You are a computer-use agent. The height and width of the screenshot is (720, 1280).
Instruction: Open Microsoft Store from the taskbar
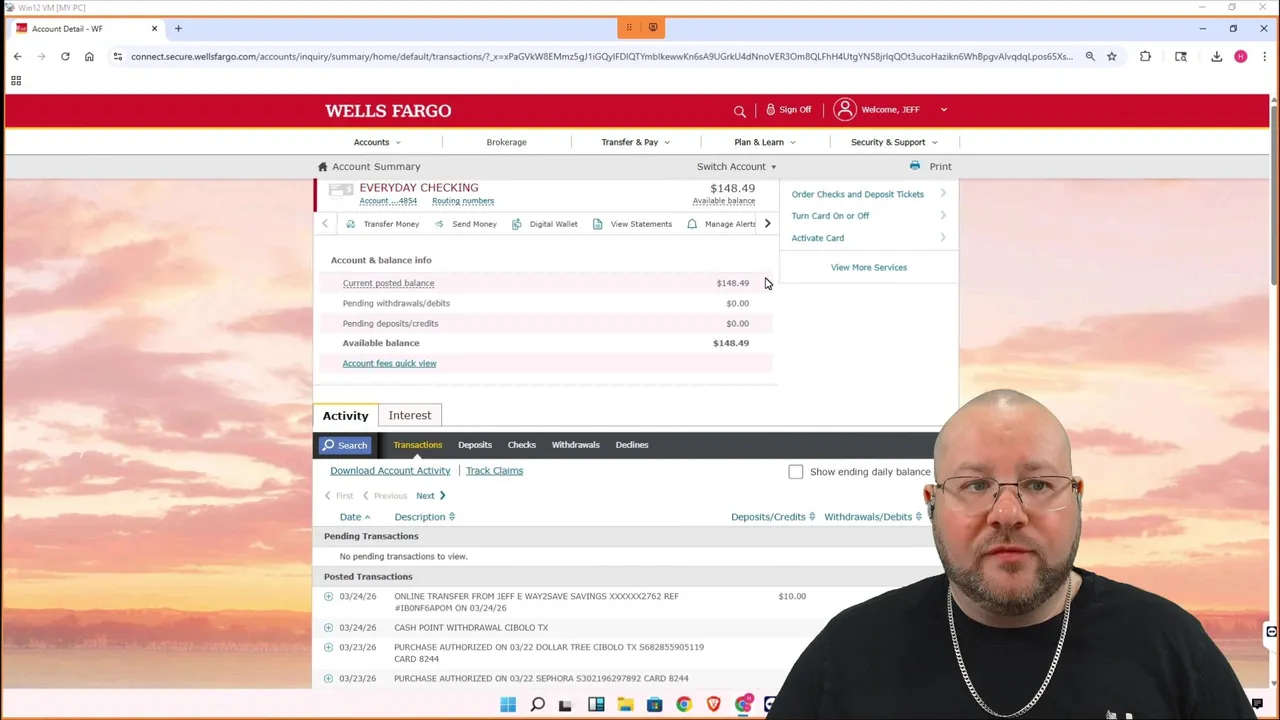pyautogui.click(x=654, y=705)
